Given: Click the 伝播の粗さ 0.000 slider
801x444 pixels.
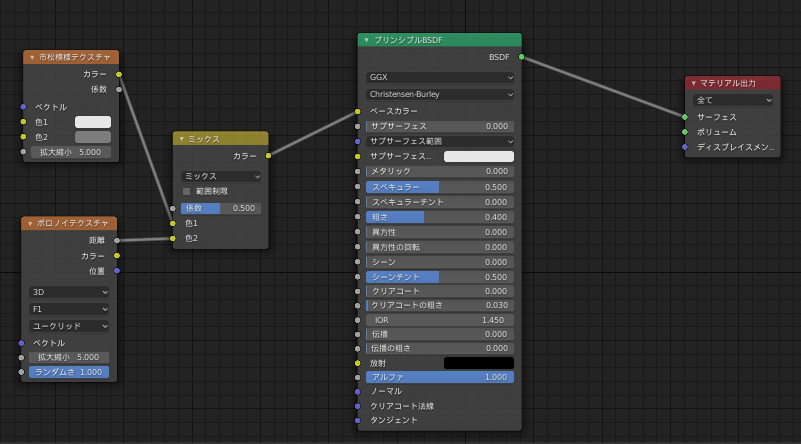Looking at the screenshot, I should [440, 348].
